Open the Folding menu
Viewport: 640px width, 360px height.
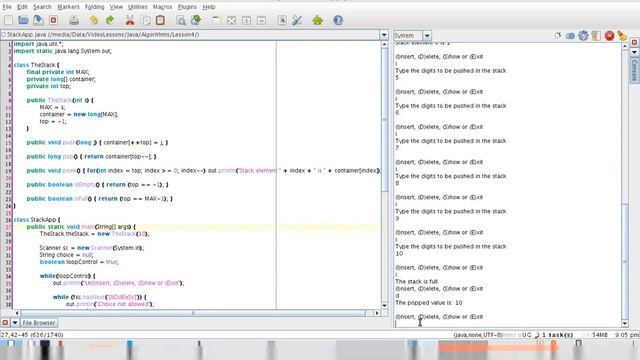[x=94, y=7]
